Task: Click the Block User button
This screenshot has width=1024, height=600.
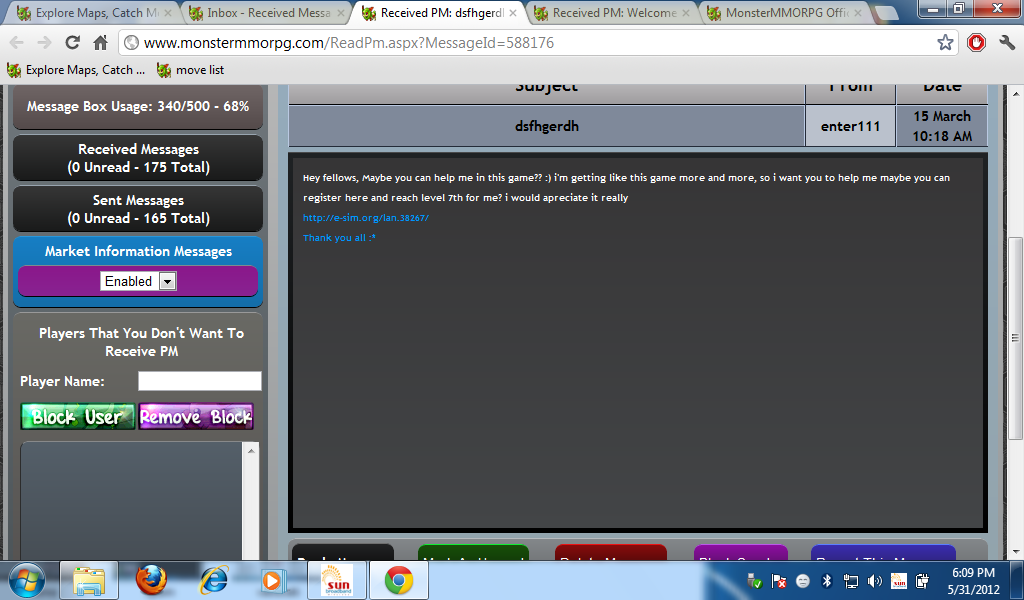Action: pyautogui.click(x=77, y=417)
